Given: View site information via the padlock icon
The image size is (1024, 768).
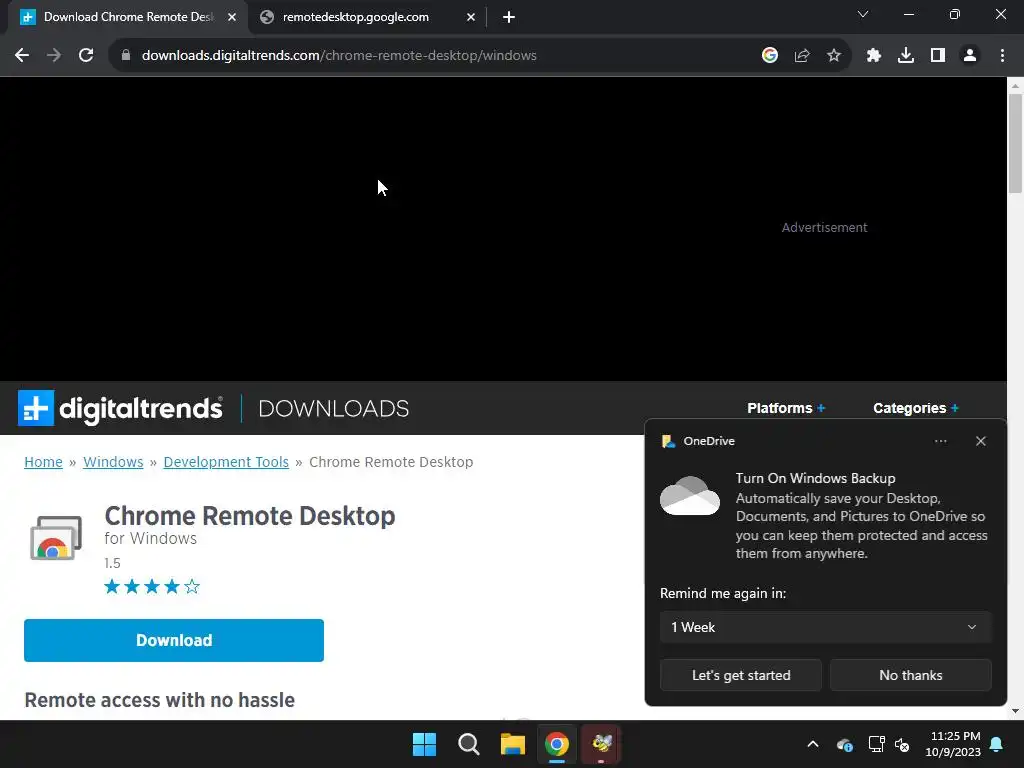Looking at the screenshot, I should click(126, 56).
